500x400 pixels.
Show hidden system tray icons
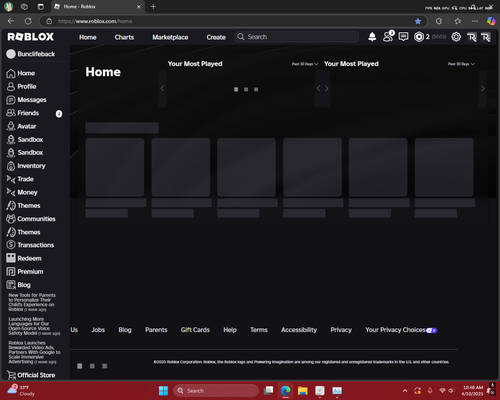[x=405, y=391]
